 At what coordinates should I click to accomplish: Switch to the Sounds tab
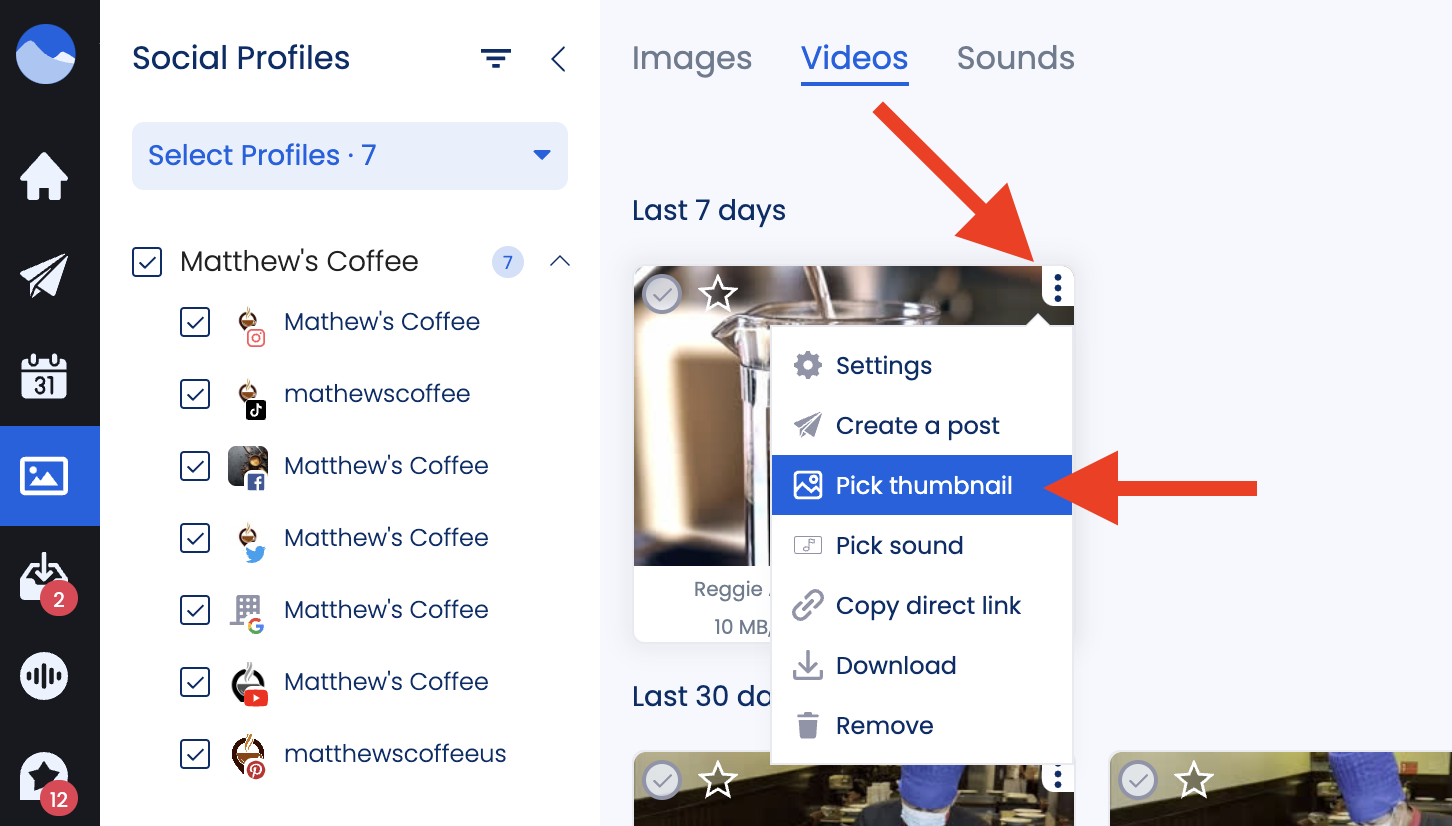1016,59
